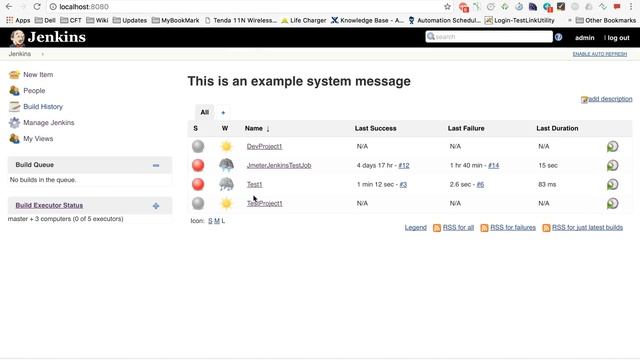Viewport: 640px width, 360px height.
Task: Click the sunny weather icon for TestProject1
Action: (226, 203)
